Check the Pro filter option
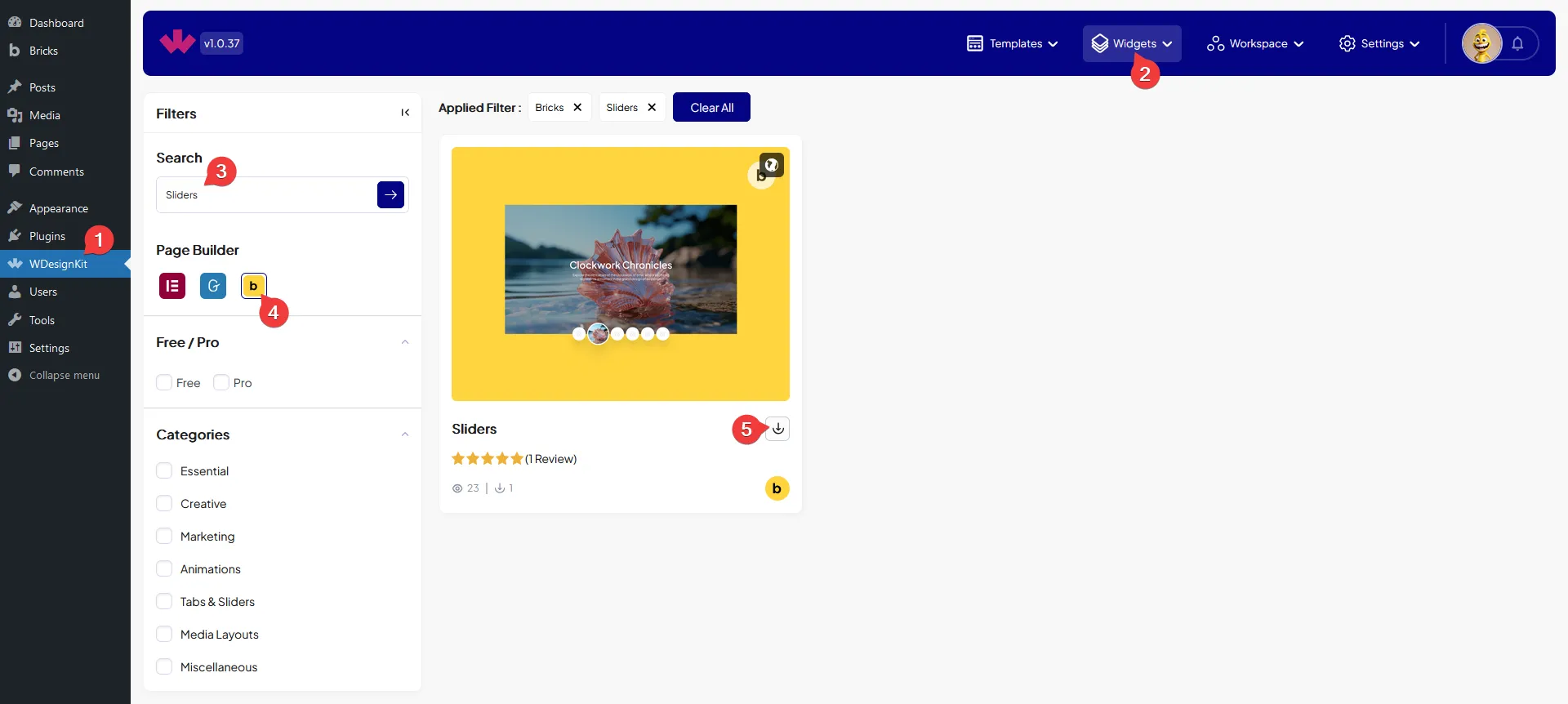This screenshot has width=1568, height=704. coord(221,383)
